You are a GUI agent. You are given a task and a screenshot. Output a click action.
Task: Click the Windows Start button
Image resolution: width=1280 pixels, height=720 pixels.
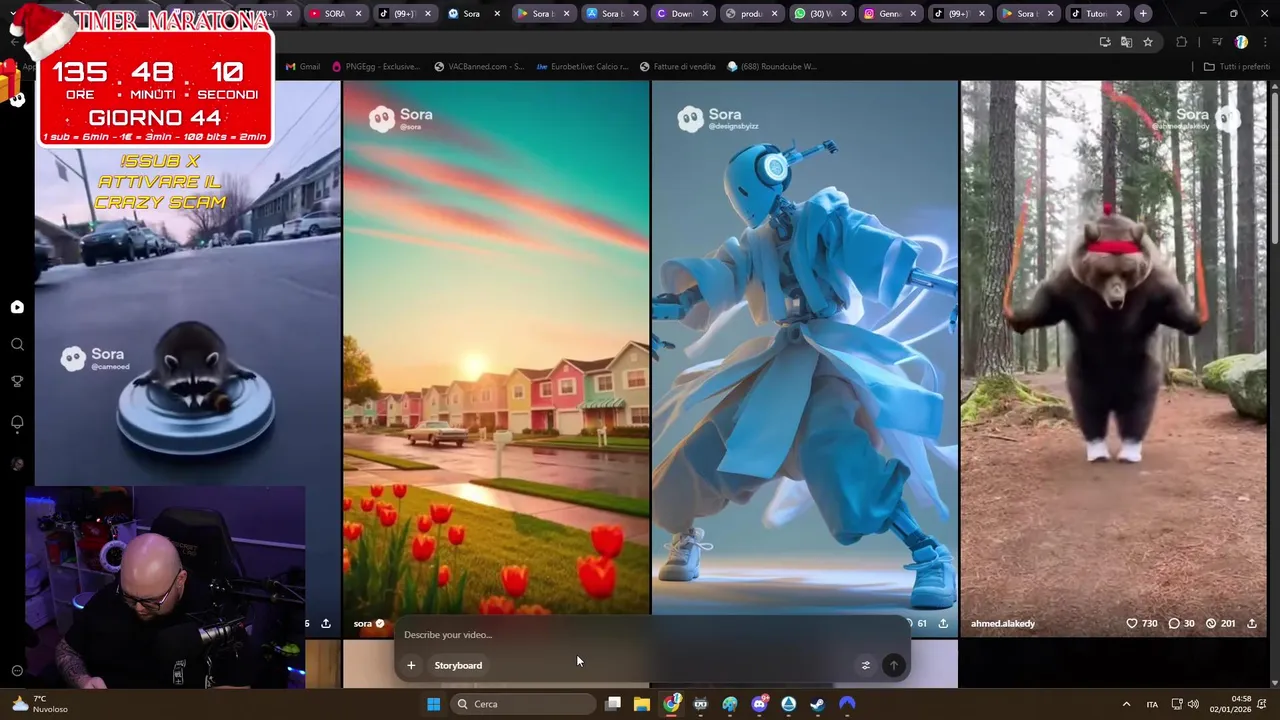[x=433, y=704]
